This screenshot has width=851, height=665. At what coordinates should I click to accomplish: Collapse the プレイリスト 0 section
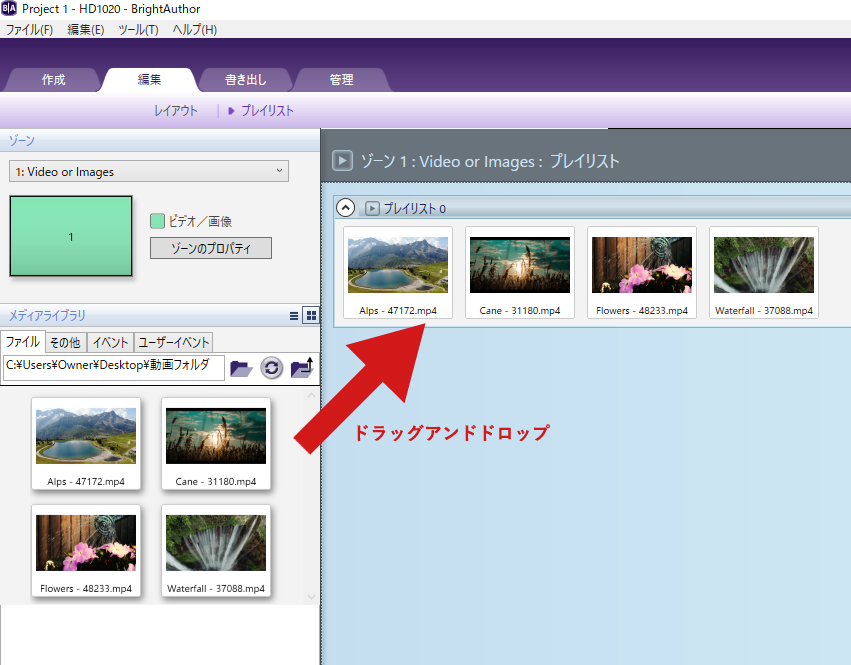pos(345,208)
